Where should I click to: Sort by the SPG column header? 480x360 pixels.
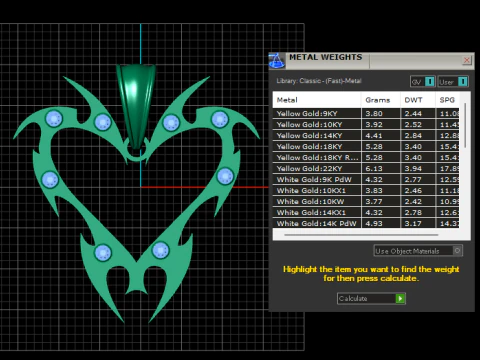tap(447, 100)
